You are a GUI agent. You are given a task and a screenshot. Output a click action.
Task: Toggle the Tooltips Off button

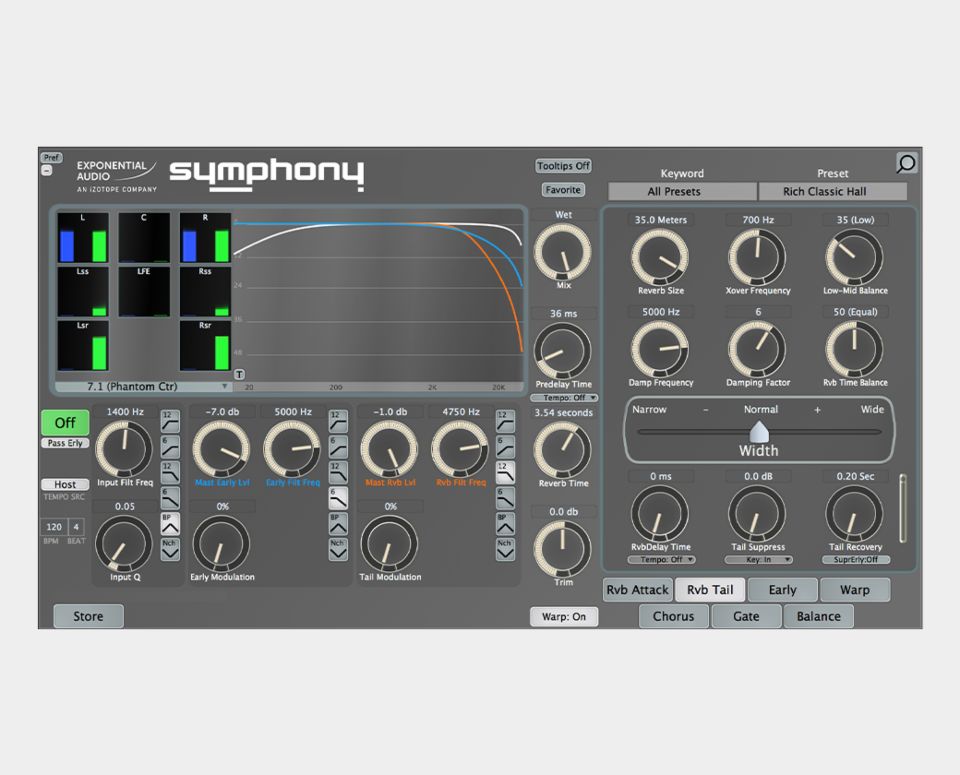[563, 166]
